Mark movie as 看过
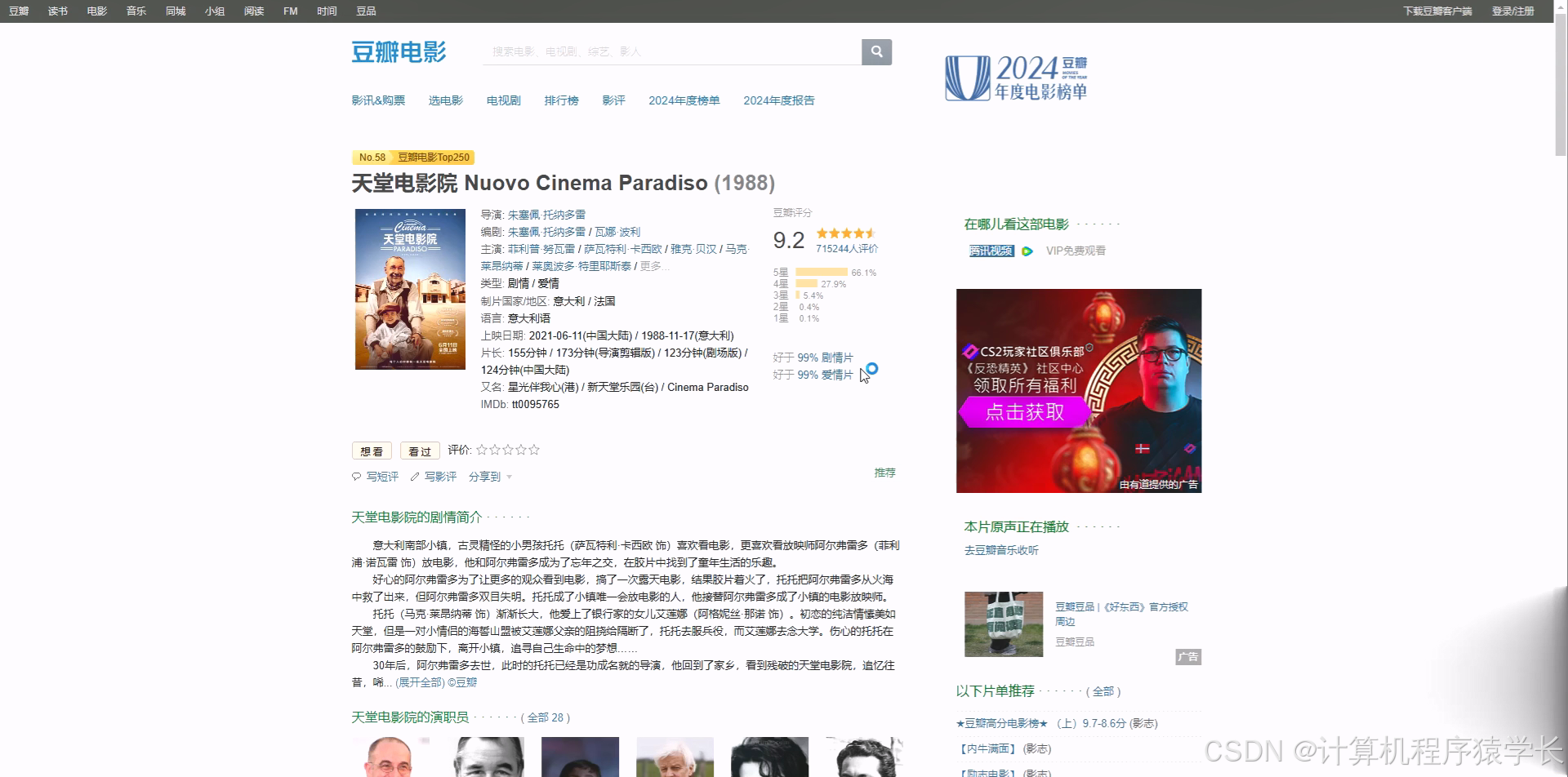This screenshot has width=1568, height=777. coord(420,451)
